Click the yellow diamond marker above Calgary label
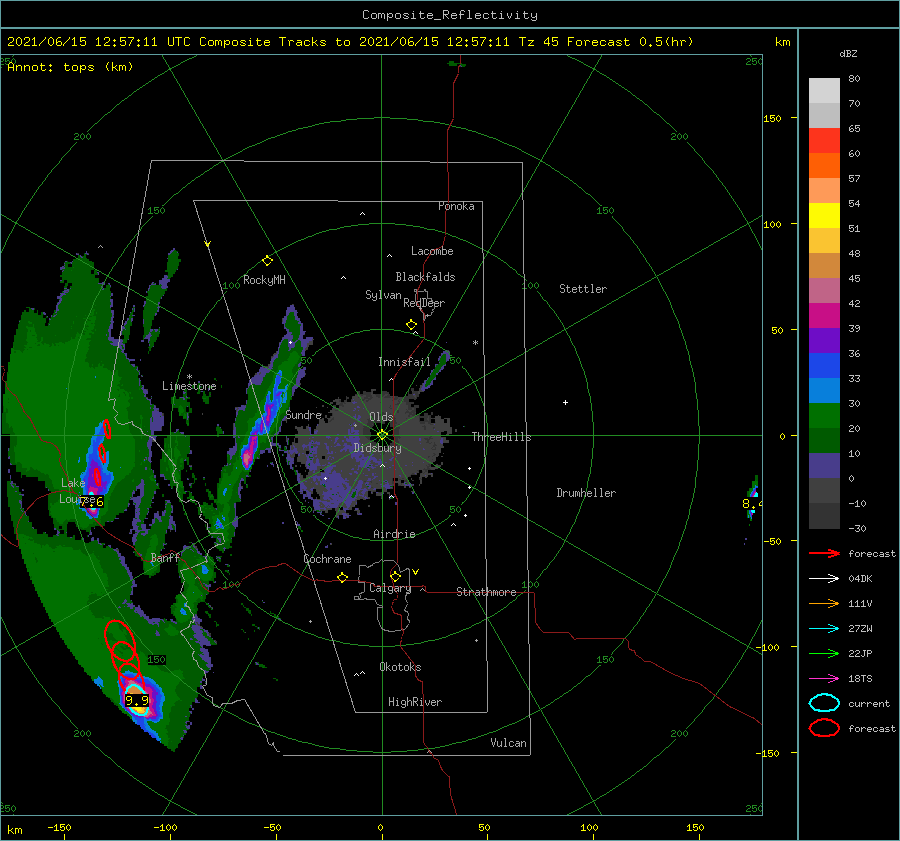The height and width of the screenshot is (841, 900). tap(395, 576)
